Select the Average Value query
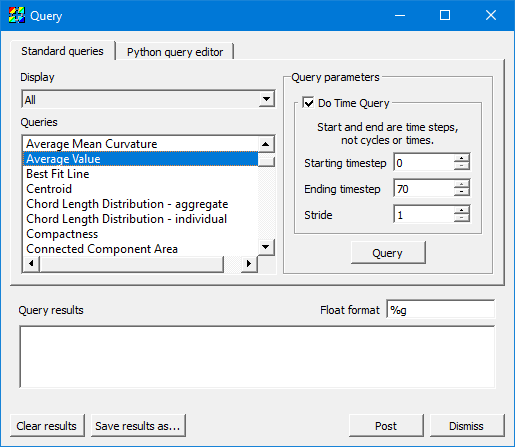515x447 pixels. pyautogui.click(x=140, y=159)
